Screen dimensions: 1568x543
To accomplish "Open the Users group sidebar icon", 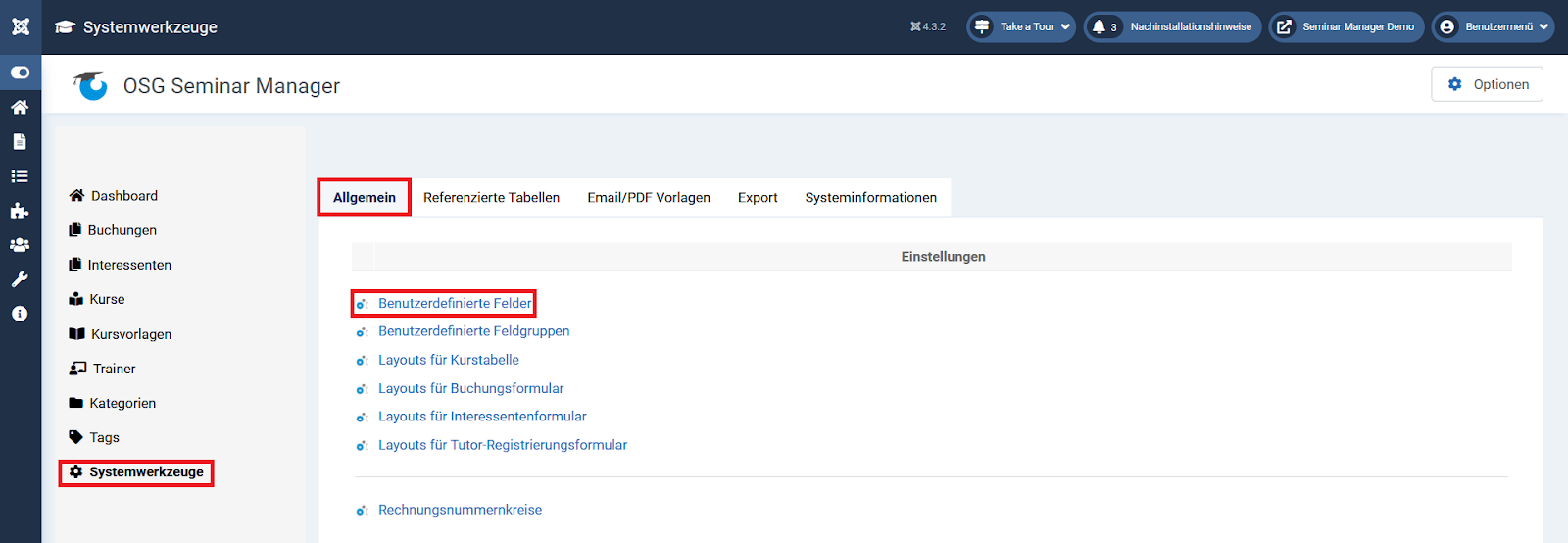I will (x=20, y=245).
